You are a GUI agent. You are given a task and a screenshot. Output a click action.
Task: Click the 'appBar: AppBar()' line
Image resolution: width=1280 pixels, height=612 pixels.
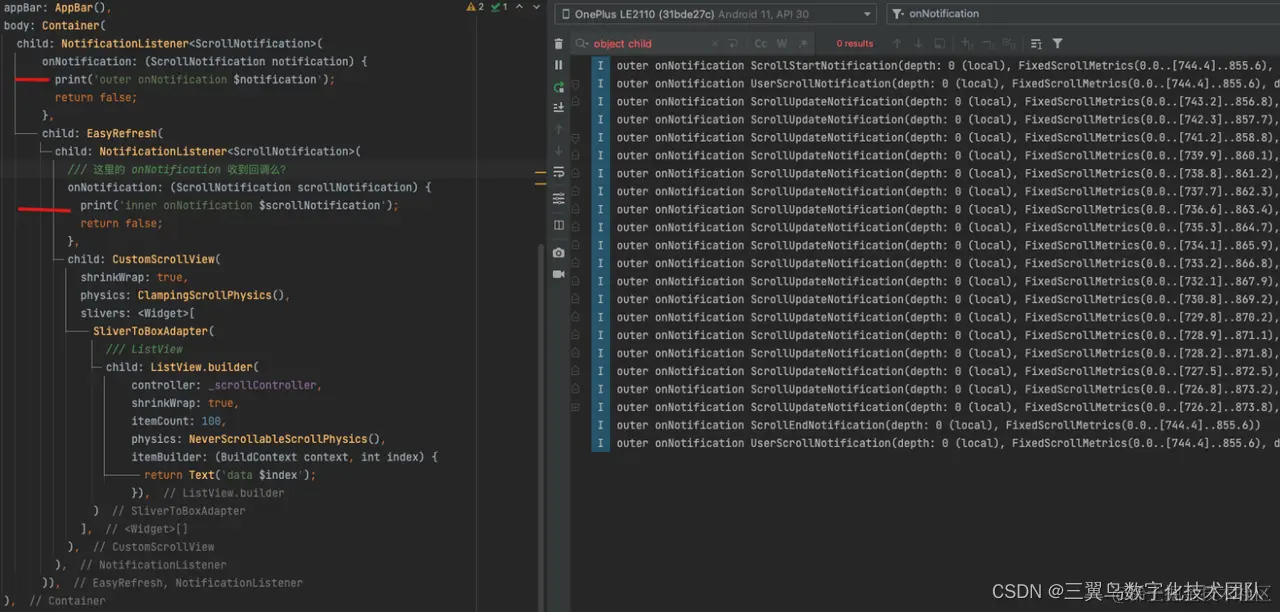(59, 8)
